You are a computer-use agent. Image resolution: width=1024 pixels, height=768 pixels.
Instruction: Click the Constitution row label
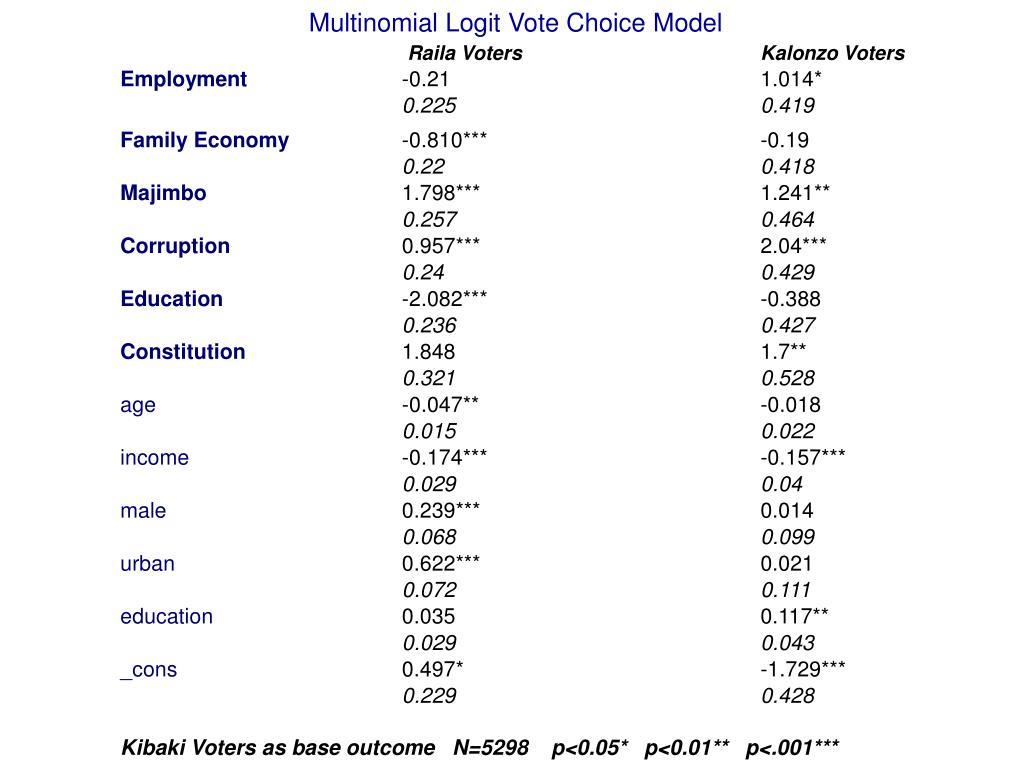[x=183, y=351]
